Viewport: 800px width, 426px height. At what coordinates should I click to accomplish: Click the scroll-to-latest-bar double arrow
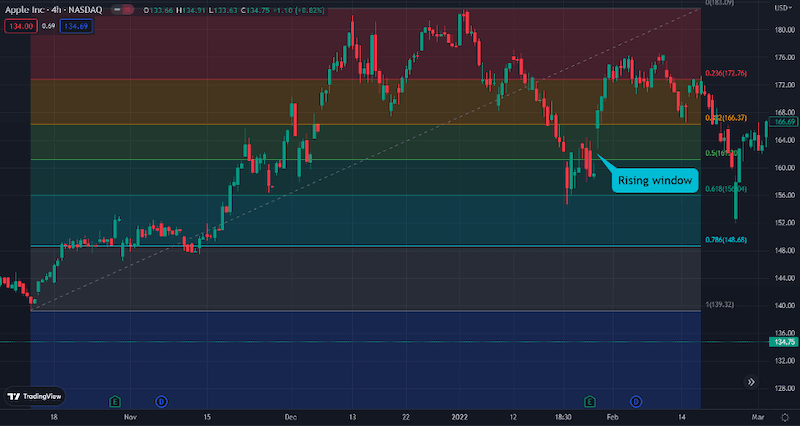click(751, 382)
